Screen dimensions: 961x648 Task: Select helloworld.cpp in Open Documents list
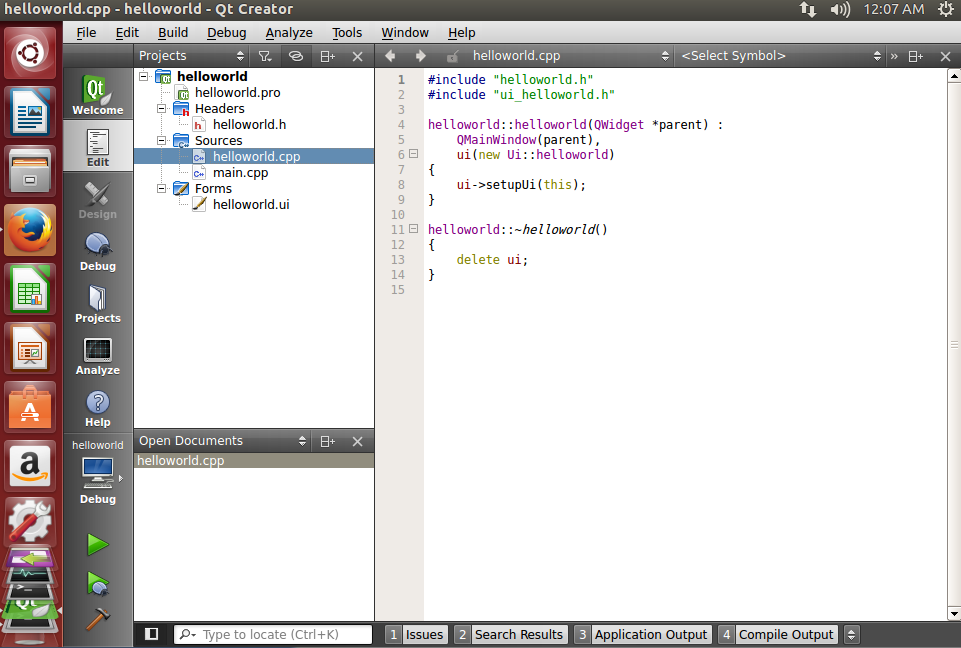pyautogui.click(x=254, y=460)
